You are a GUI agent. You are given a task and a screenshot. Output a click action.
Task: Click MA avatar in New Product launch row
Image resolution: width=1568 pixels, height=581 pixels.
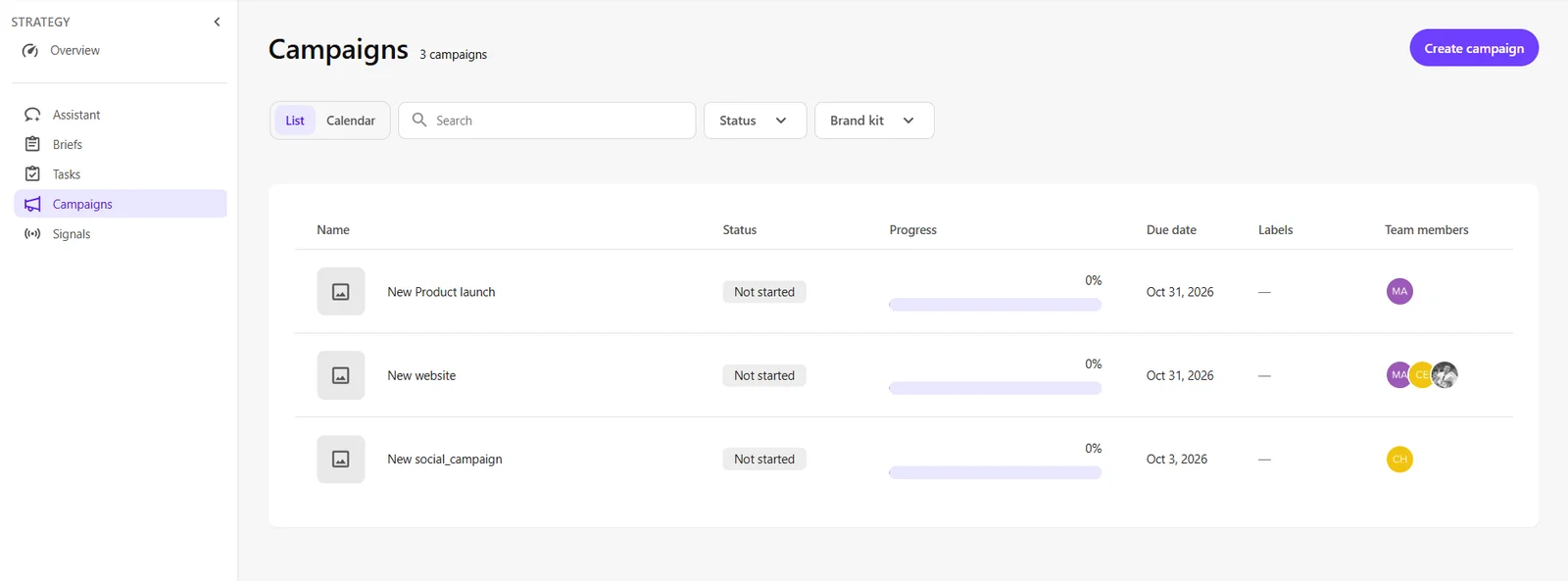pyautogui.click(x=1399, y=291)
